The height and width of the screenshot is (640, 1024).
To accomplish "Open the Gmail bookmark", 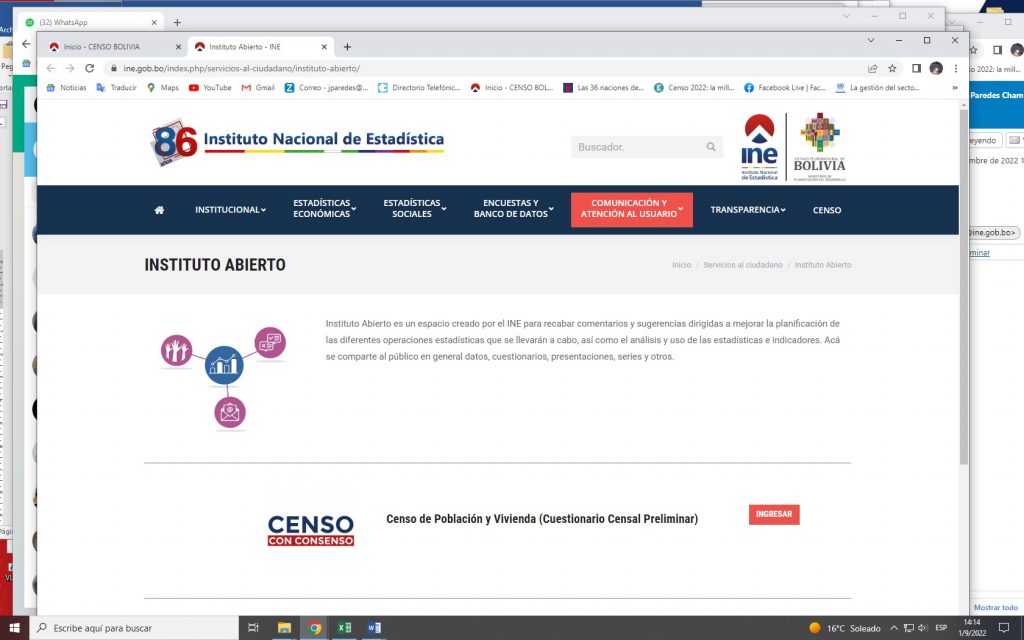I will pyautogui.click(x=258, y=88).
